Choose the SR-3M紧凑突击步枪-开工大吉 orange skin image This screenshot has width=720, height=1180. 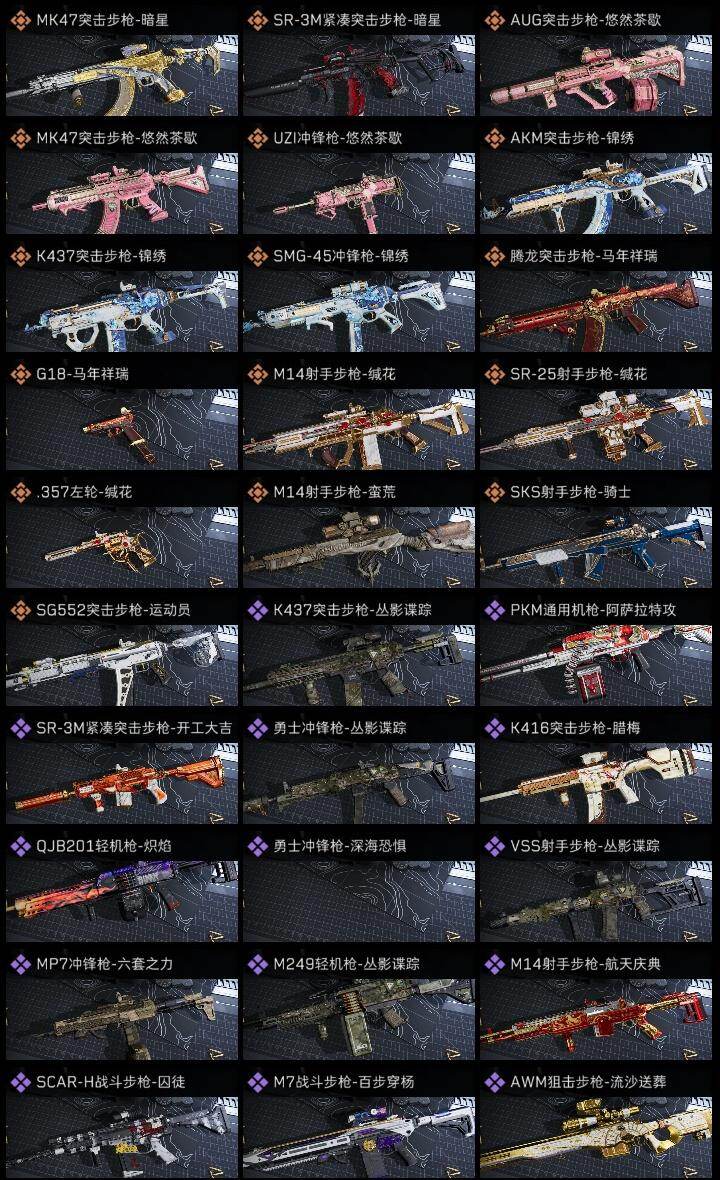pos(122,783)
